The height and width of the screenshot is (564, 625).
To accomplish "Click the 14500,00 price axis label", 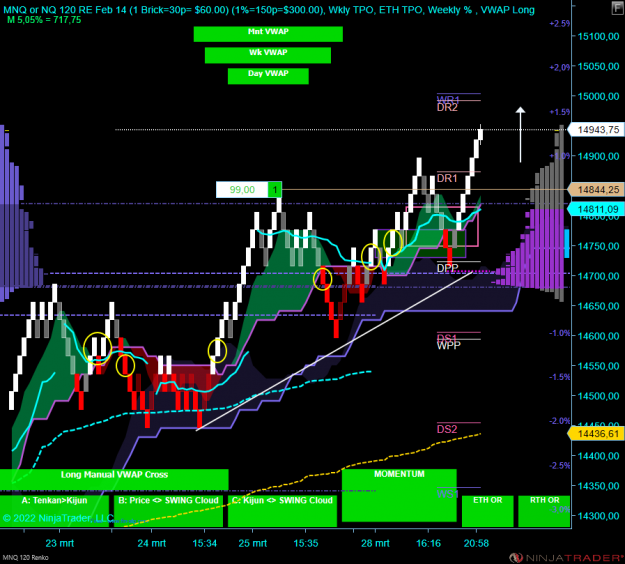I will tap(598, 396).
